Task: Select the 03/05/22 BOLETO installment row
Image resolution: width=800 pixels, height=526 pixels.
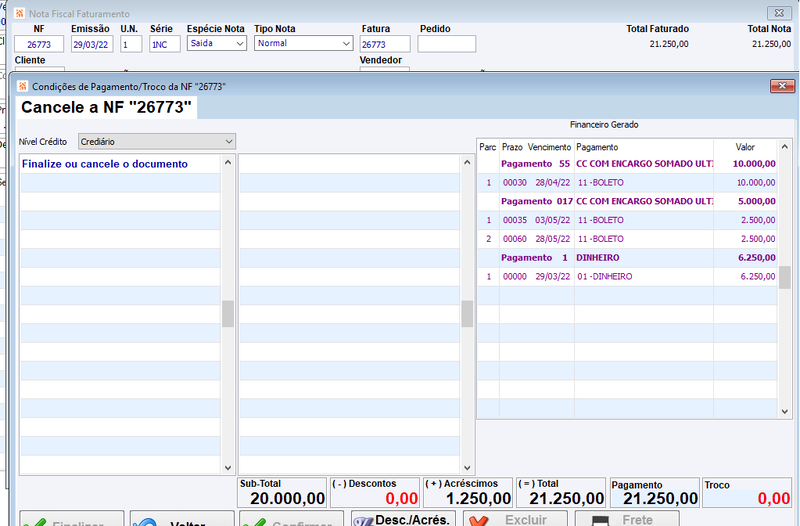Action: (627, 220)
